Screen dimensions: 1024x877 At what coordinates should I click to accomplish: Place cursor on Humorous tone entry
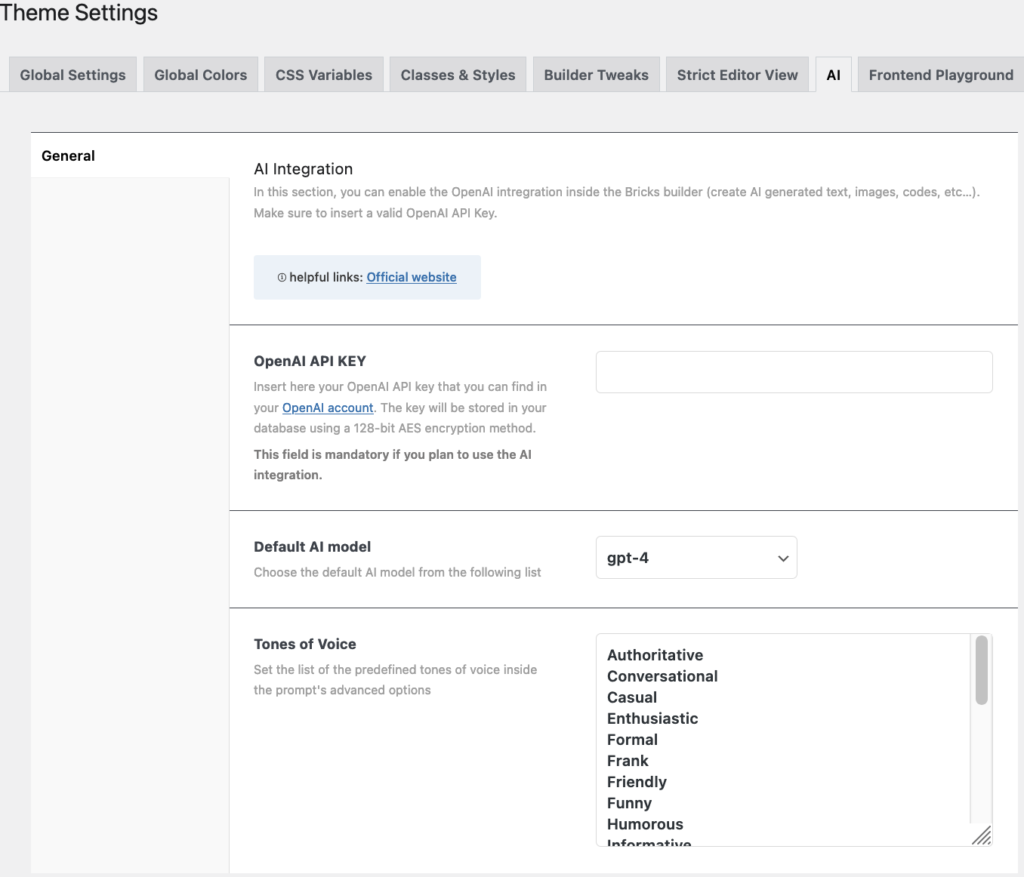tap(645, 824)
